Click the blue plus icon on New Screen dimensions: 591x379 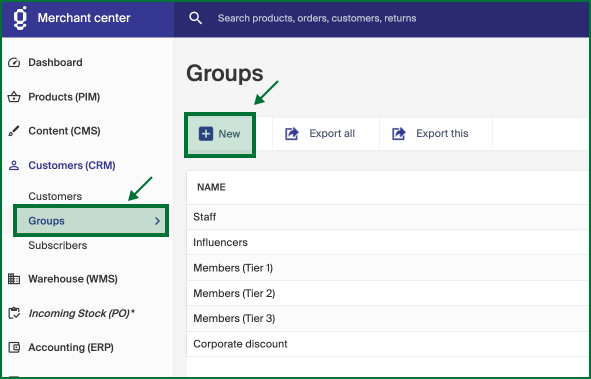pos(206,134)
